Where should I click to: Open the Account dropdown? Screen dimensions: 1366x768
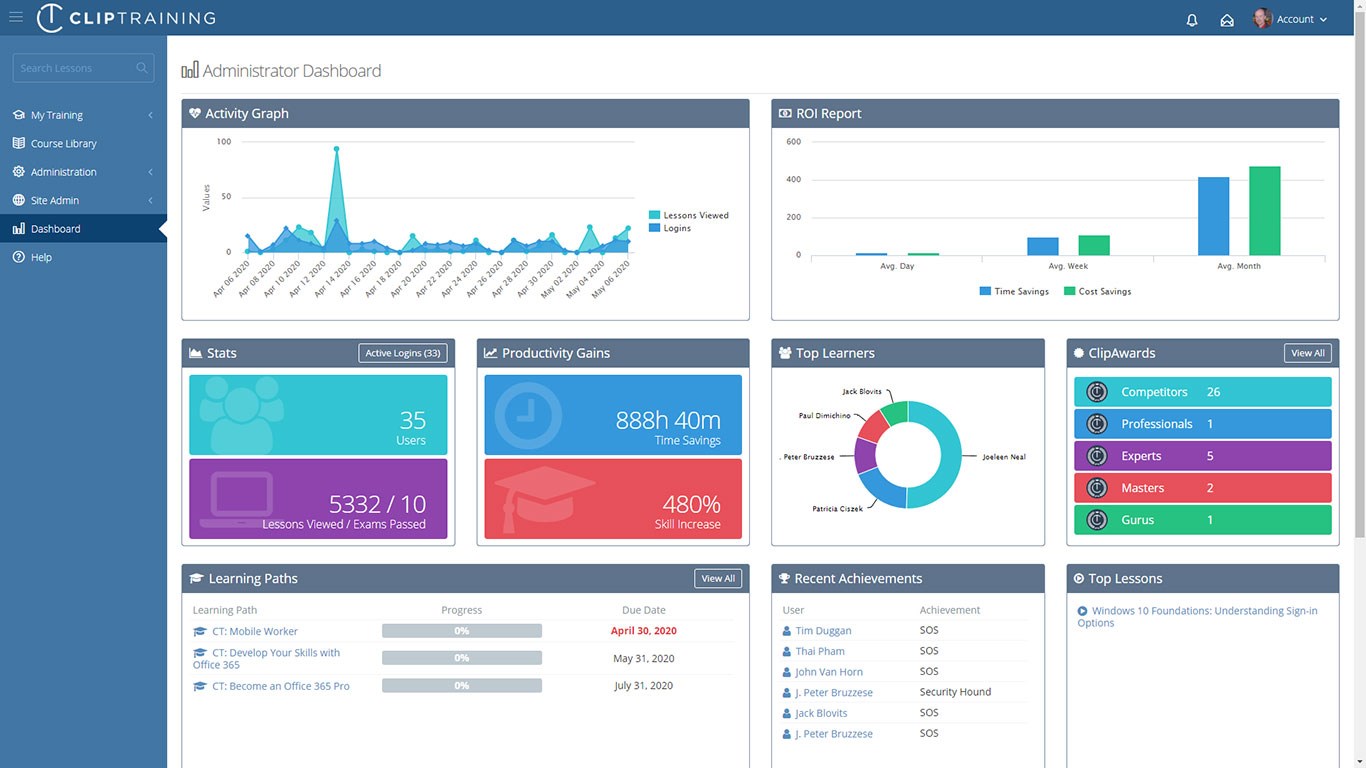tap(1301, 19)
